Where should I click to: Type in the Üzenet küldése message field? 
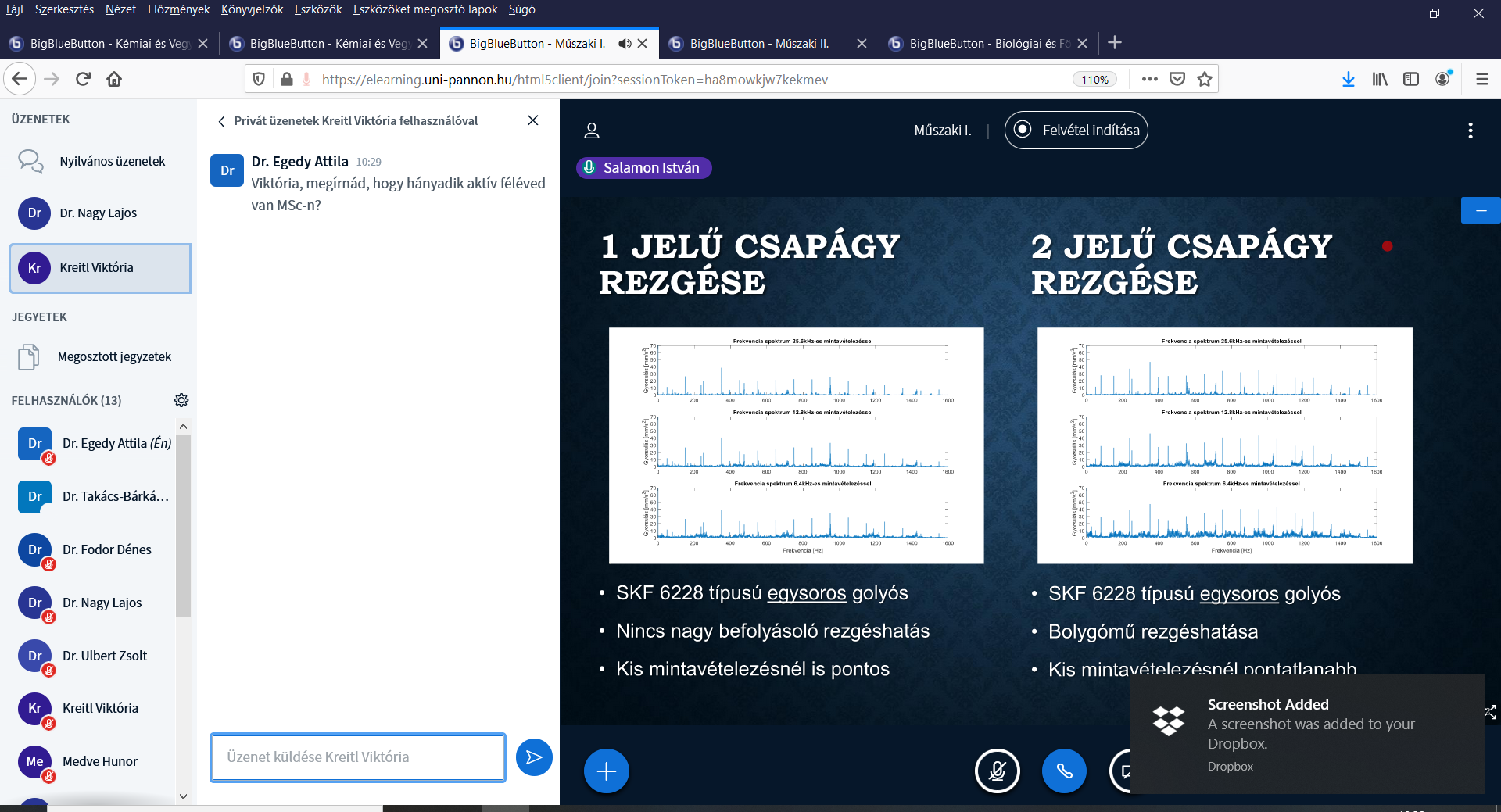click(357, 757)
